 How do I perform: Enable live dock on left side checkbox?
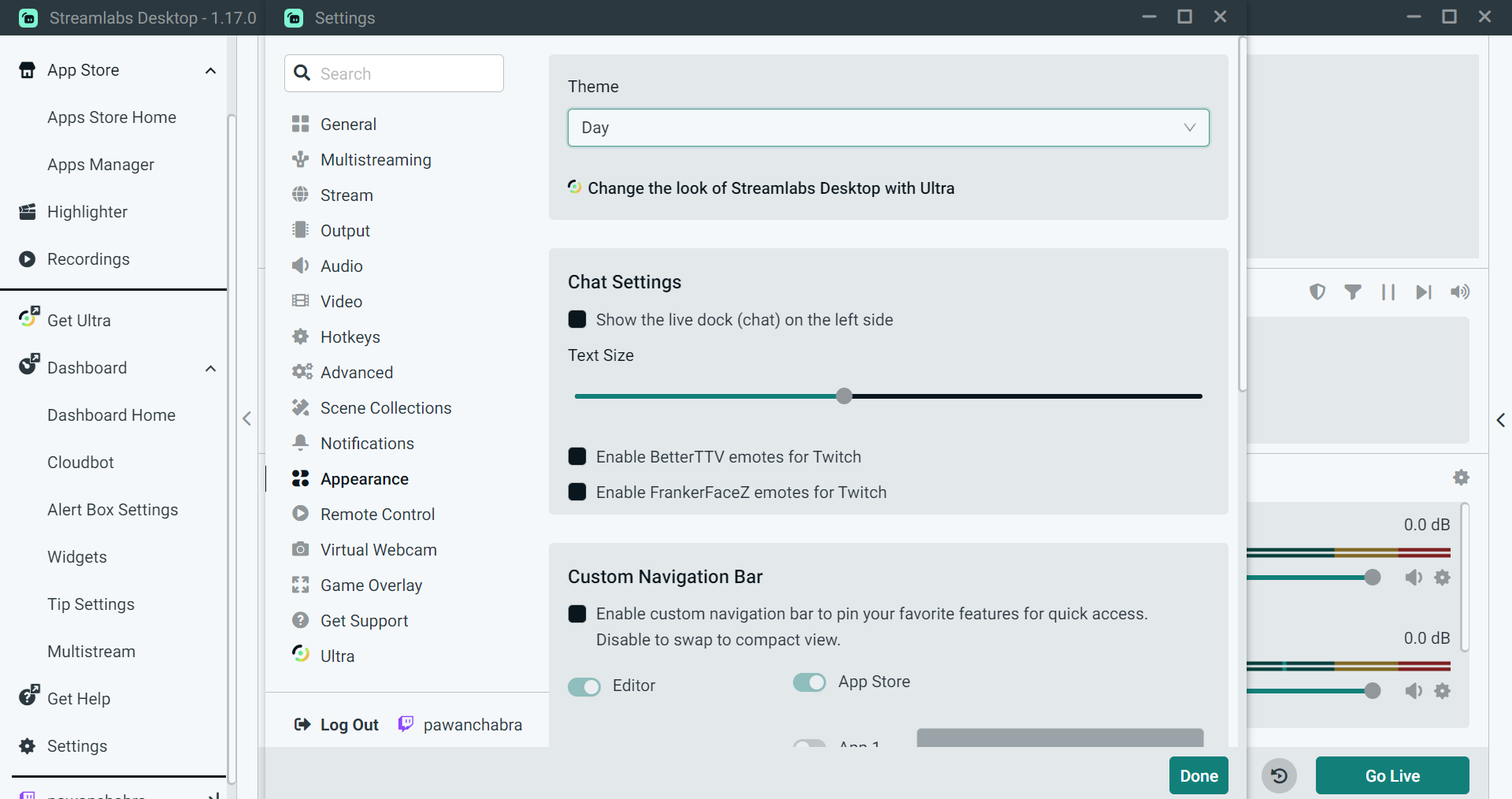tap(577, 319)
